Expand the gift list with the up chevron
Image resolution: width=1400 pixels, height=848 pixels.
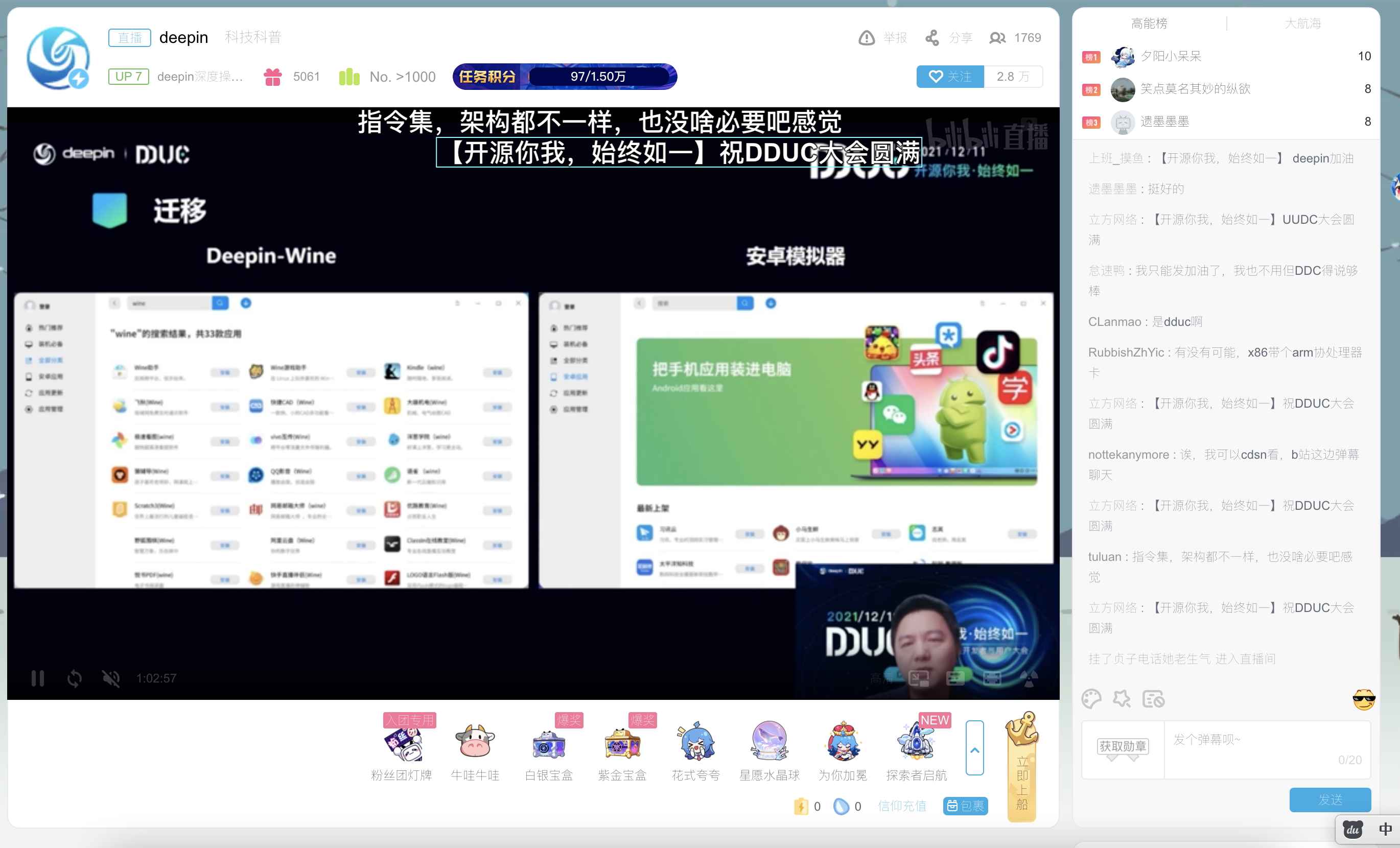point(974,748)
